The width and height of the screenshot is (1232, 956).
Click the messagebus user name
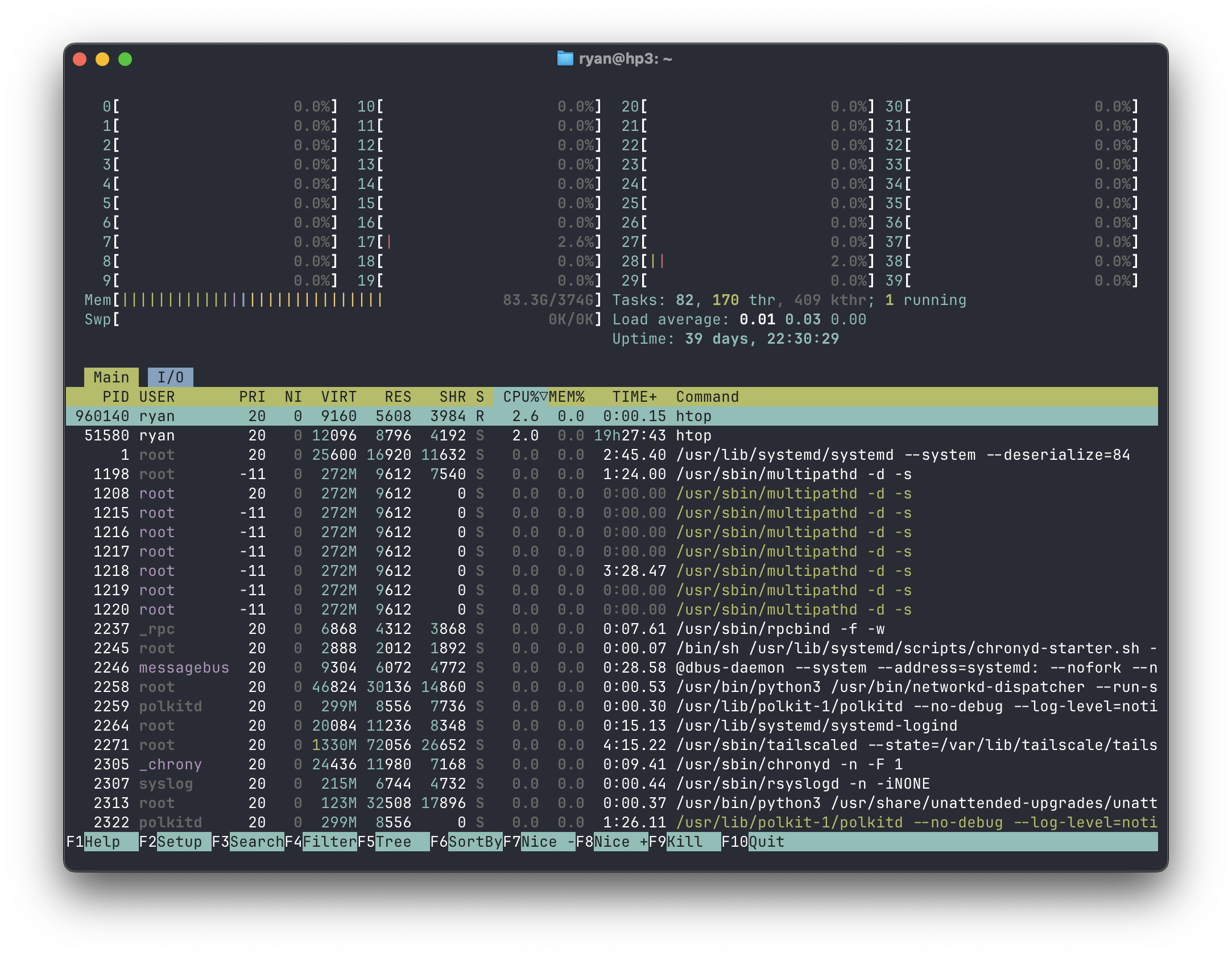184,667
